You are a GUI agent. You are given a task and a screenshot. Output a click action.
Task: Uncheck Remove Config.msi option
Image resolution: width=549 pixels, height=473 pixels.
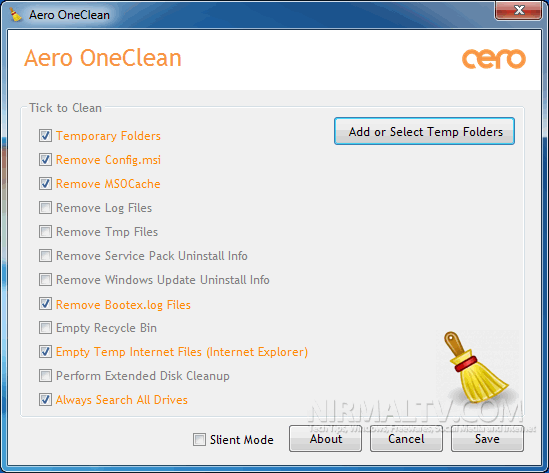pyautogui.click(x=46, y=160)
